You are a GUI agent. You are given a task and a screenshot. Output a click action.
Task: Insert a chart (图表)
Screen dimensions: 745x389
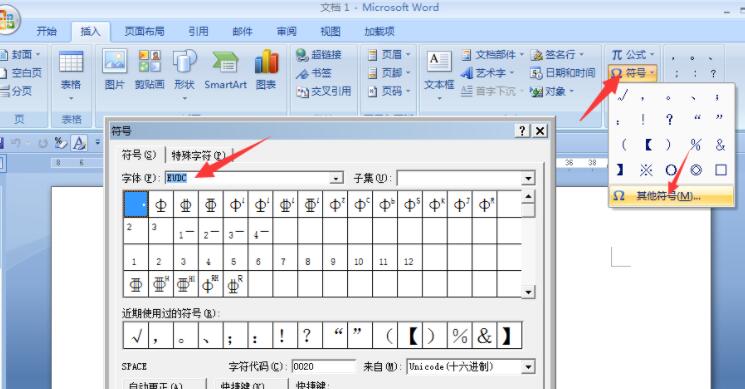[x=266, y=70]
